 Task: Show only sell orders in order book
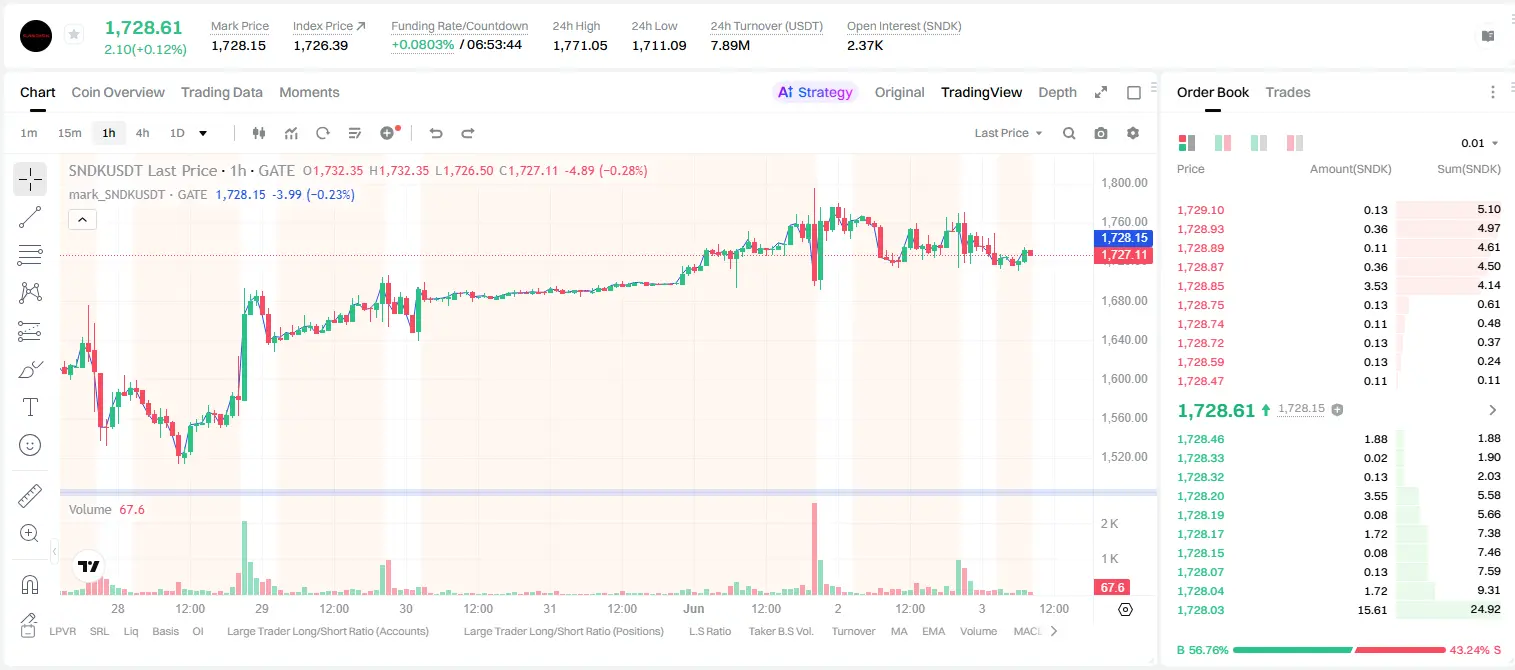click(1295, 143)
